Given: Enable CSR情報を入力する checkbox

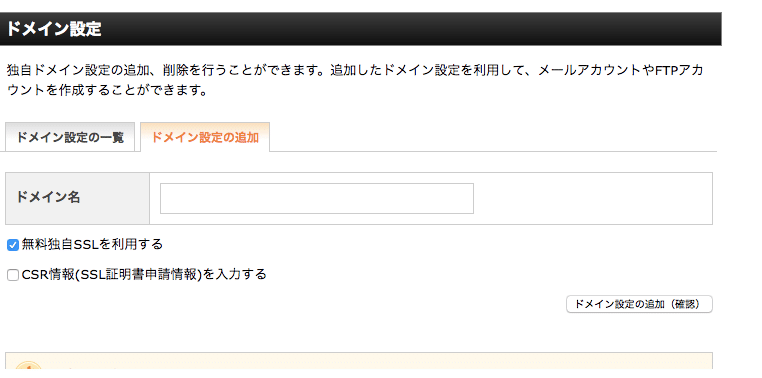Looking at the screenshot, I should (13, 275).
